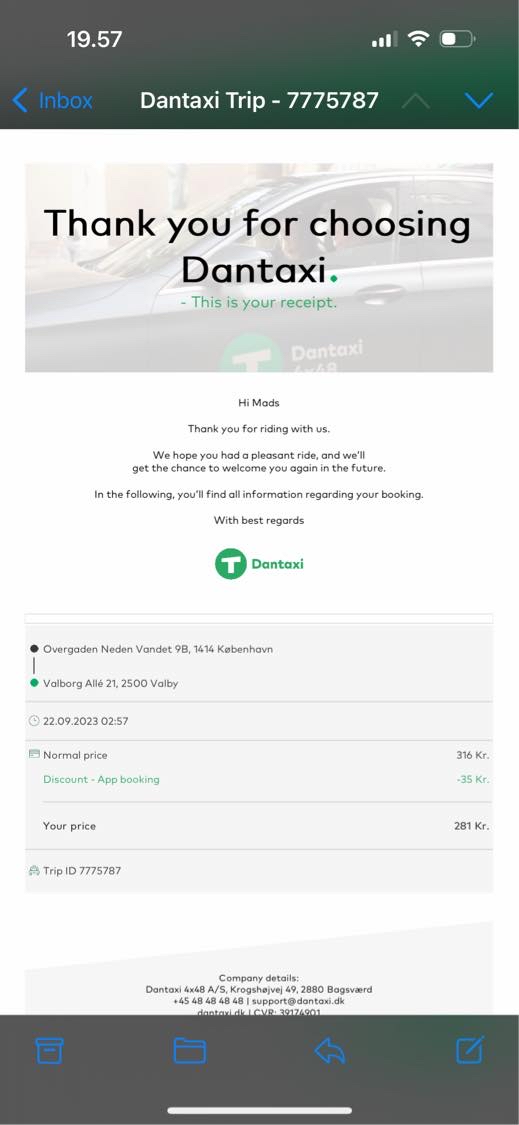Tap the Wi-Fi status icon
519x1125 pixels.
click(418, 39)
